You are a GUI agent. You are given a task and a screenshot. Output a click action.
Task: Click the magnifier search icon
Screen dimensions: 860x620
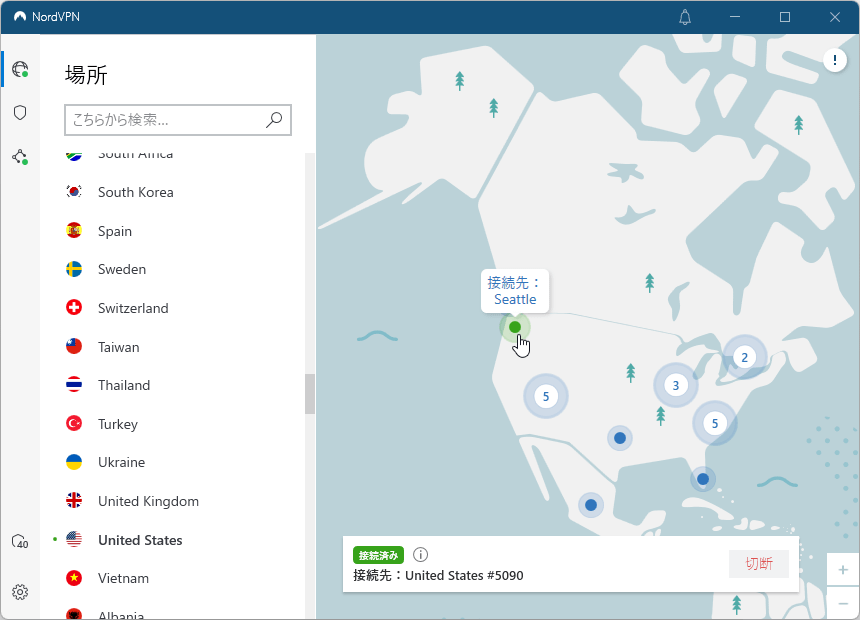coord(274,120)
